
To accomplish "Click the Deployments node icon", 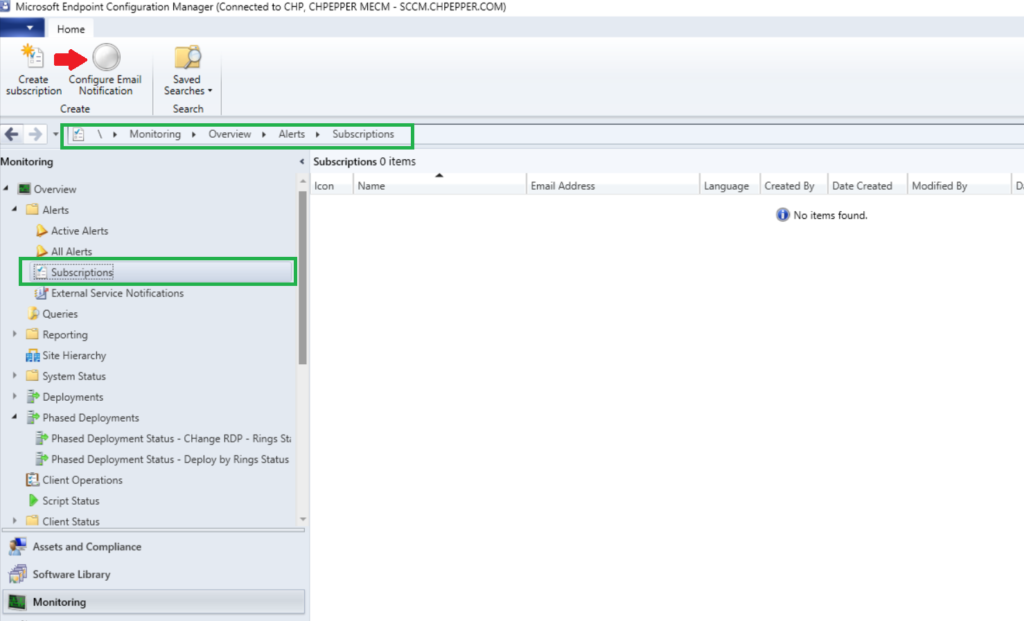I will coord(33,396).
